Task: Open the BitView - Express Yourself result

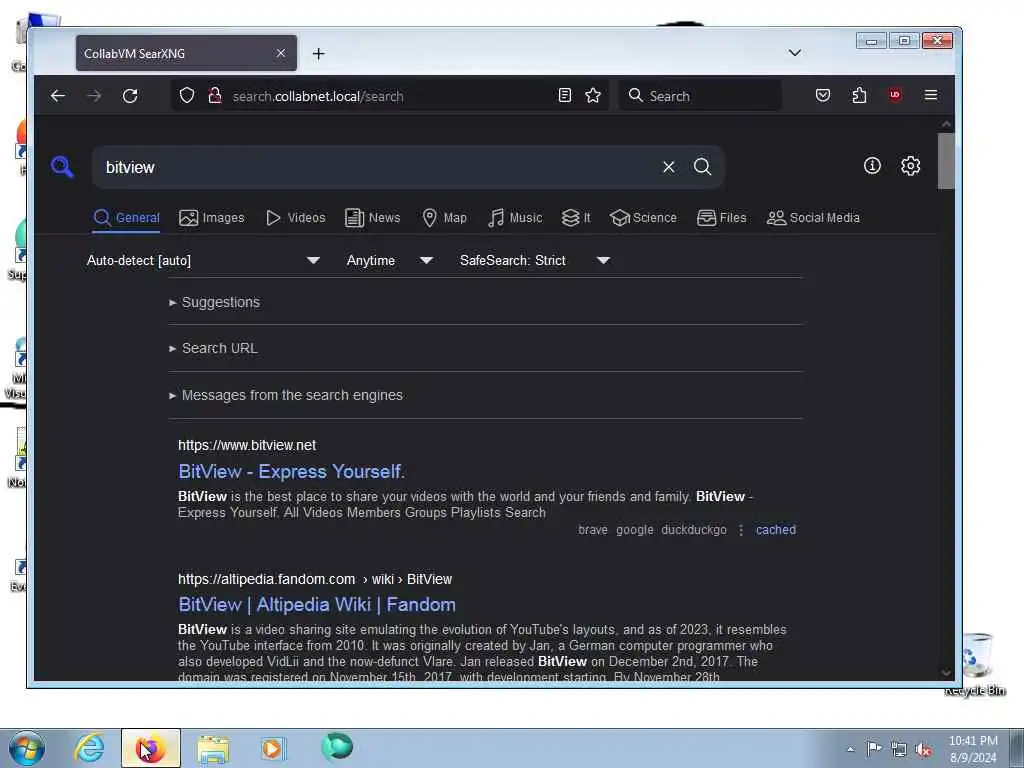Action: (291, 472)
